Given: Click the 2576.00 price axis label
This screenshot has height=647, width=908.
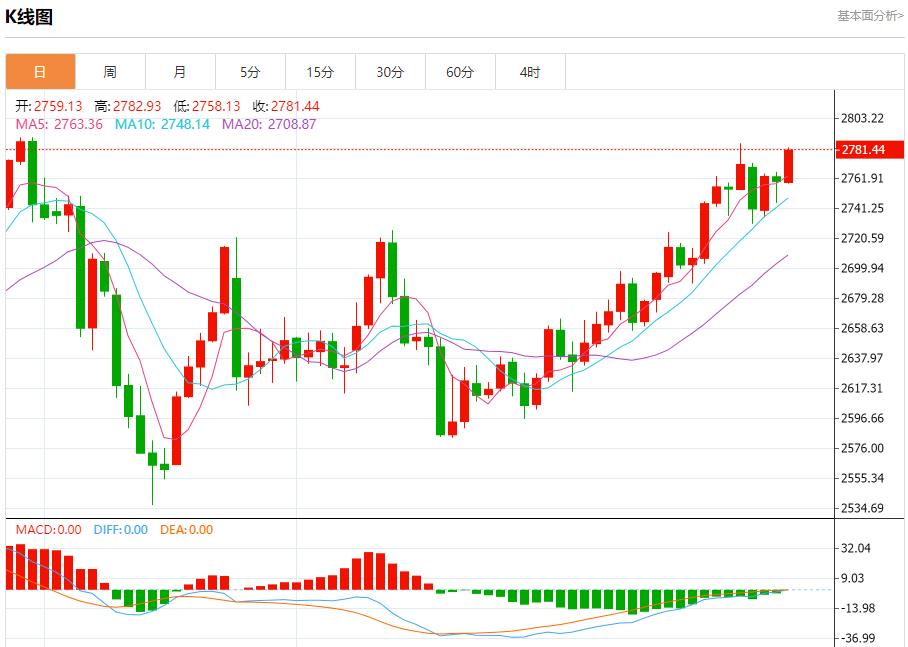Looking at the screenshot, I should tap(862, 448).
